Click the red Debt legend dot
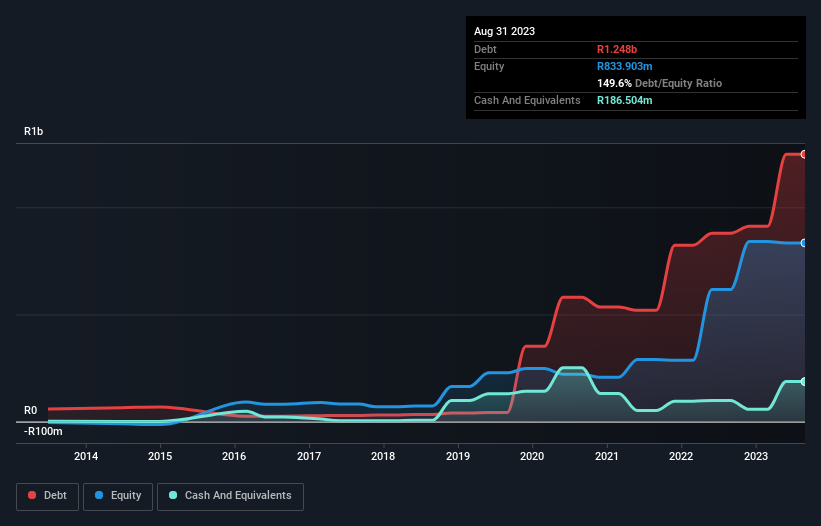 [32, 495]
